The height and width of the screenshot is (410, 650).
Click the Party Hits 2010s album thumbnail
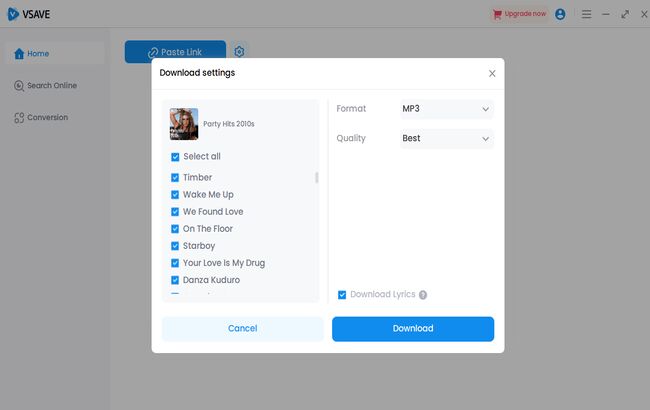[184, 124]
